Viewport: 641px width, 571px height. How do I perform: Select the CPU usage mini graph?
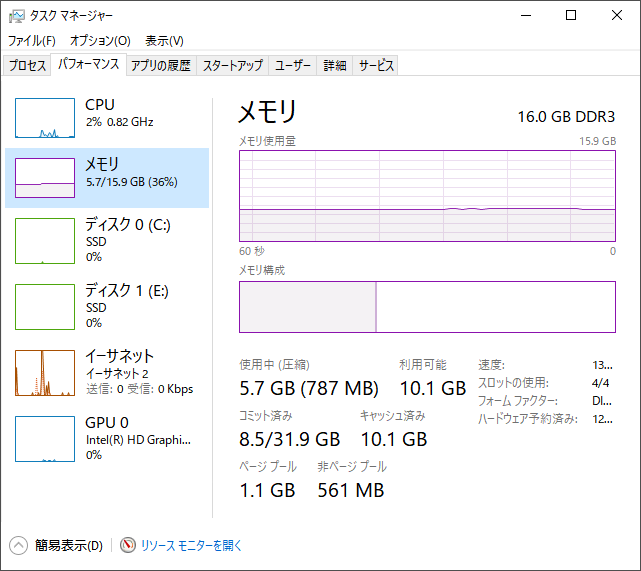click(45, 118)
